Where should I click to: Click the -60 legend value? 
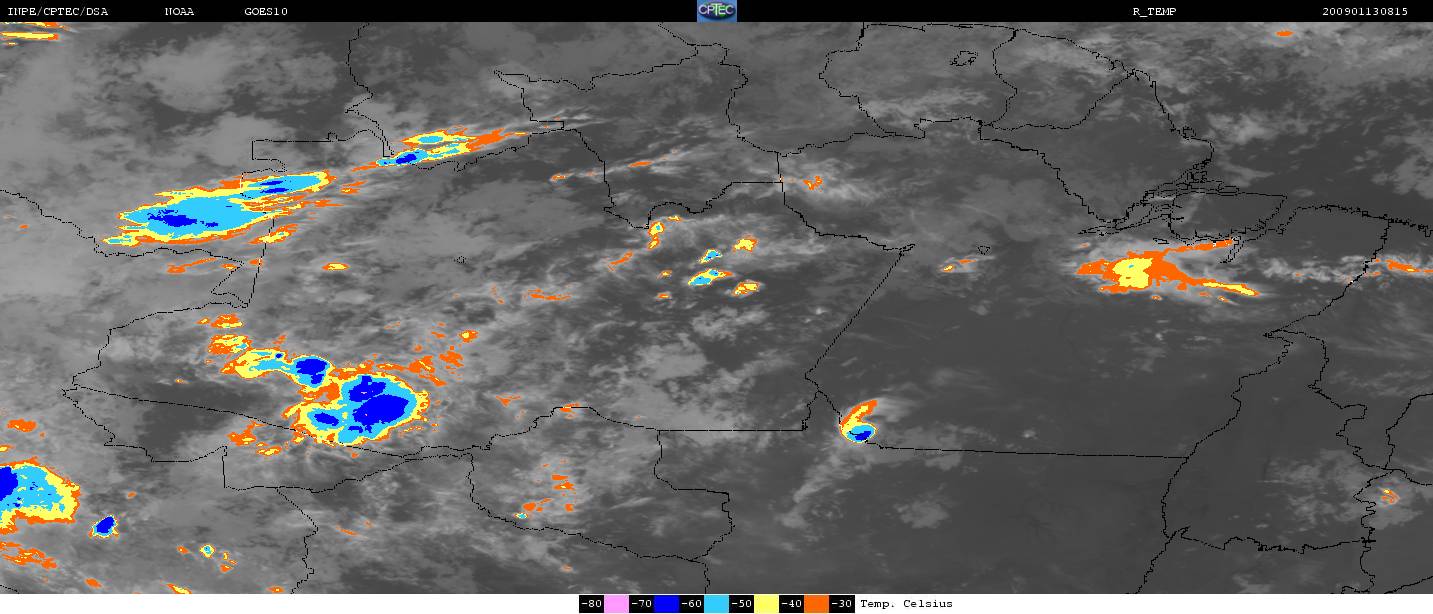point(691,604)
